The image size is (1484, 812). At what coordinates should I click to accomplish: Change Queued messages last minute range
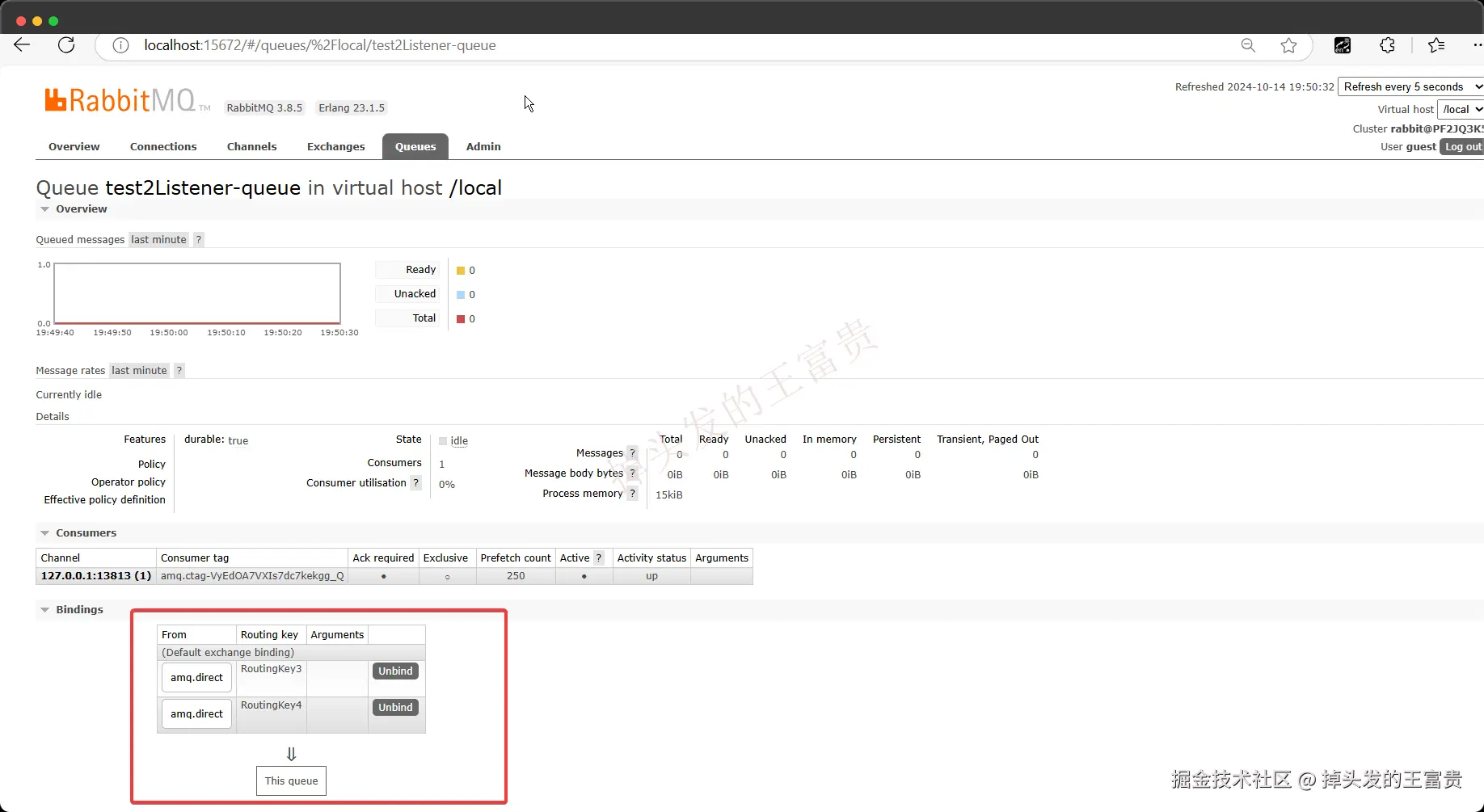158,239
